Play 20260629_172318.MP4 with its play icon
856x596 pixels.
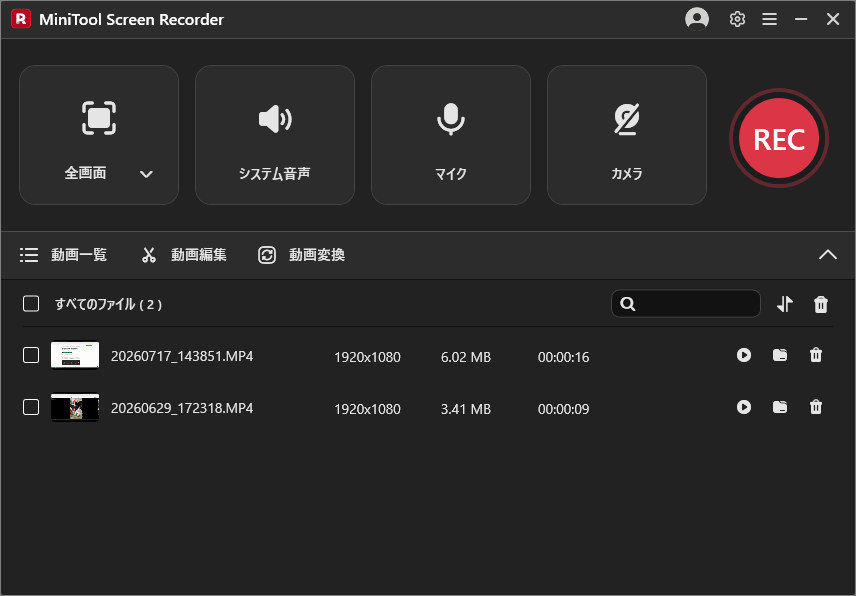(744, 407)
